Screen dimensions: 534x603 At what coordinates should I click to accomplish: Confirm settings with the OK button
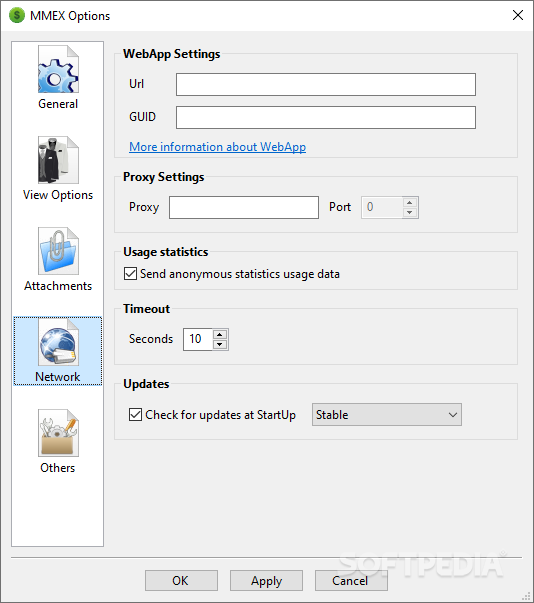point(181,580)
